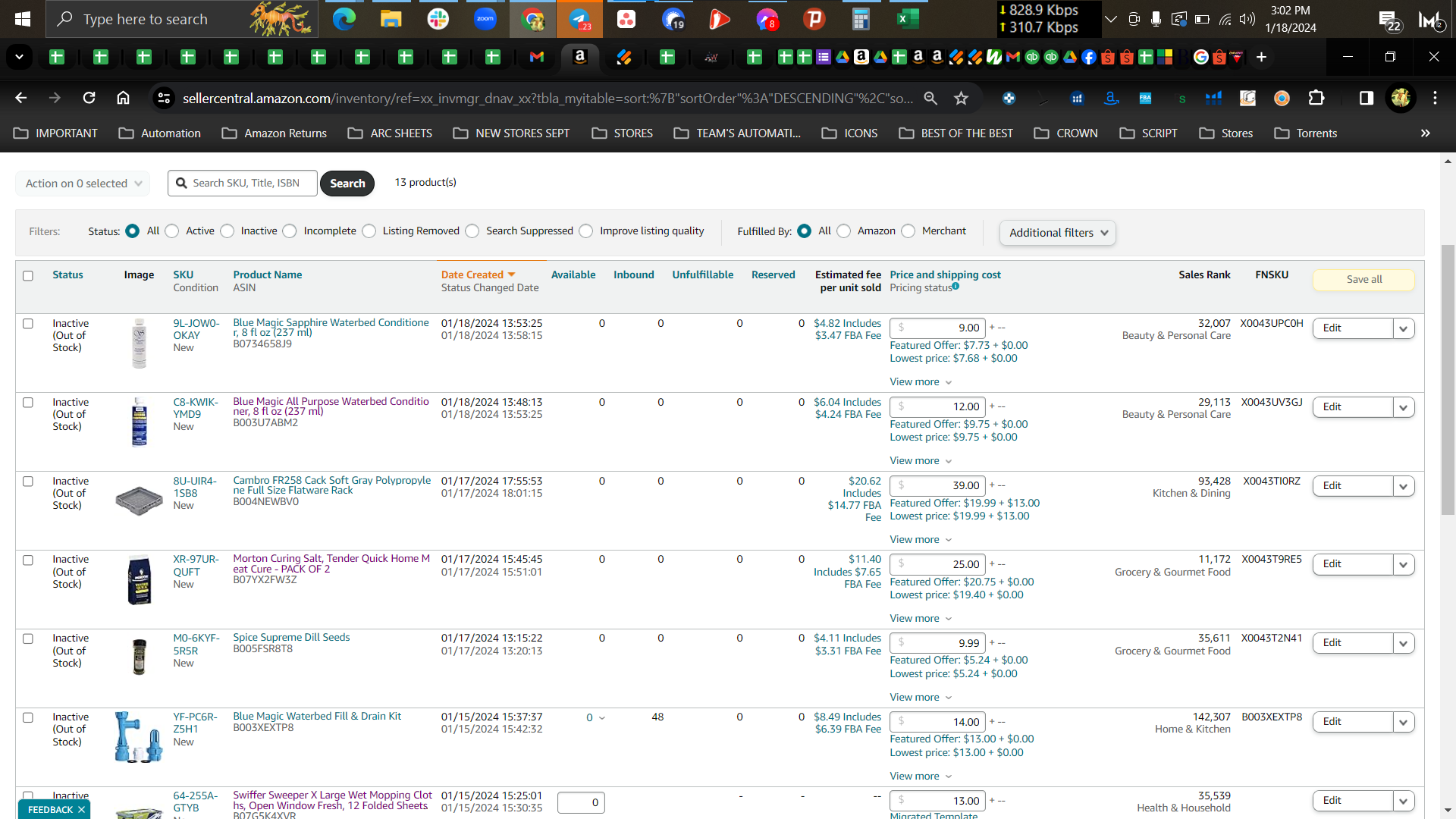
Task: Open Spice Supreme Dill Seeds product link
Action: click(x=291, y=637)
